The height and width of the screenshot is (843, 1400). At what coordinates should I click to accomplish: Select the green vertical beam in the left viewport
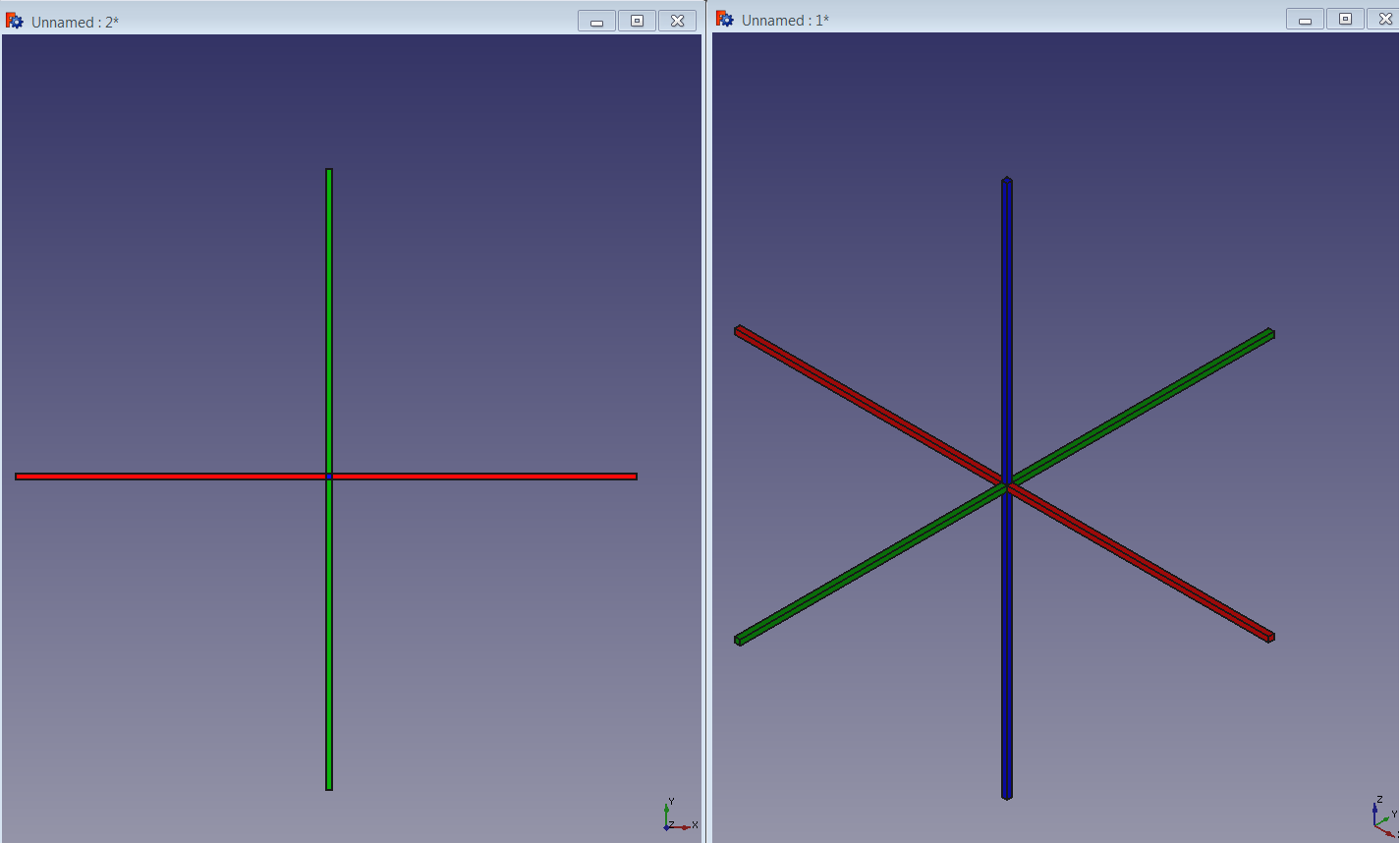click(328, 295)
